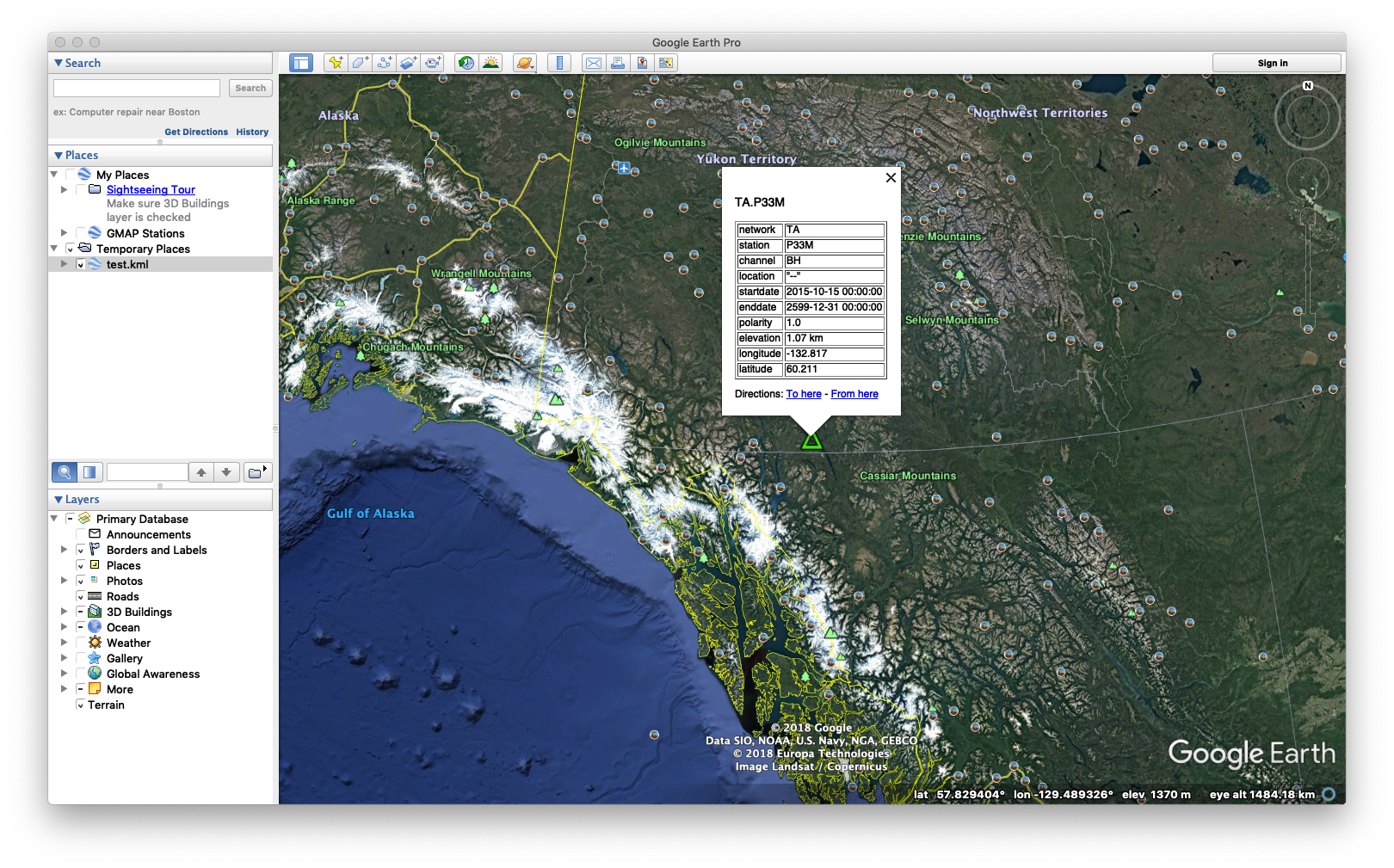Click the Primary Database layers icon
This screenshot has width=1394, height=868.
click(84, 519)
